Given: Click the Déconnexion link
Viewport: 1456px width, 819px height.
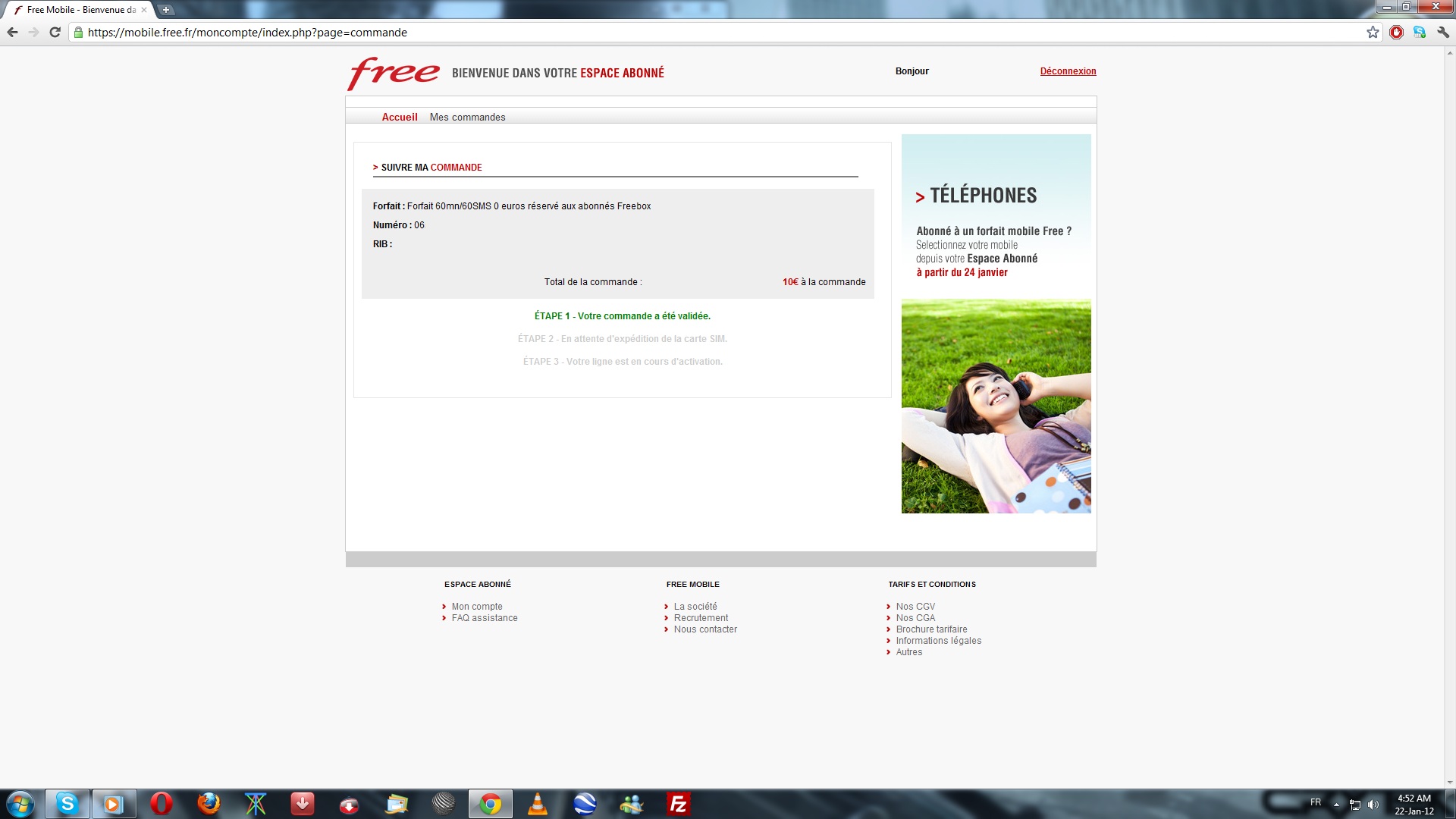Looking at the screenshot, I should (x=1068, y=71).
